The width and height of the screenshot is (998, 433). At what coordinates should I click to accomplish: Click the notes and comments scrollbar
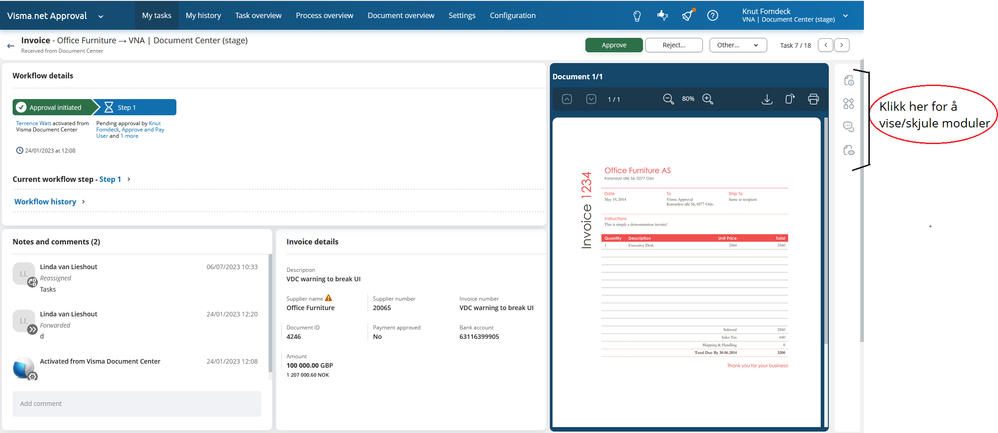coord(270,312)
